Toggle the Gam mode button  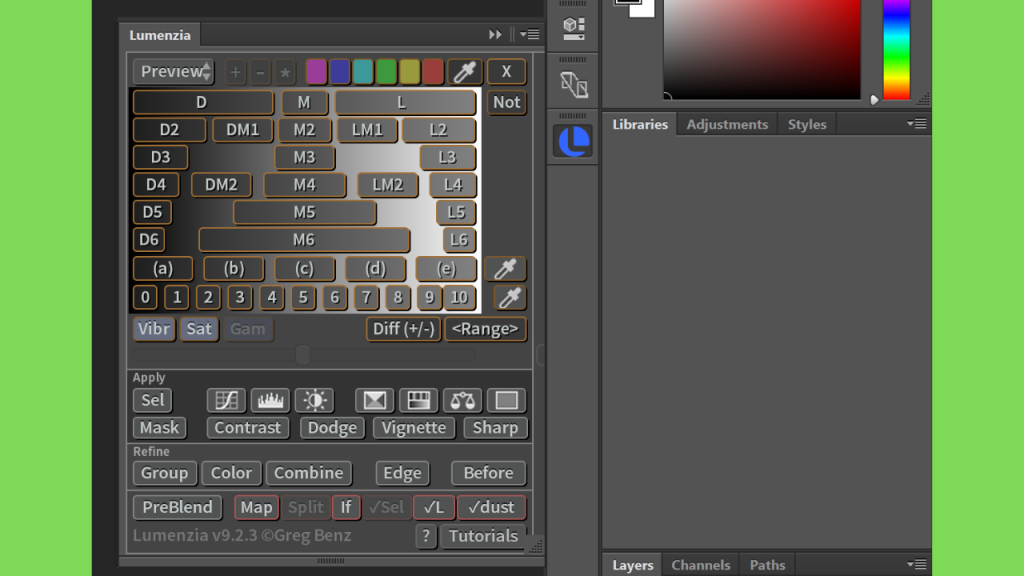(248, 328)
